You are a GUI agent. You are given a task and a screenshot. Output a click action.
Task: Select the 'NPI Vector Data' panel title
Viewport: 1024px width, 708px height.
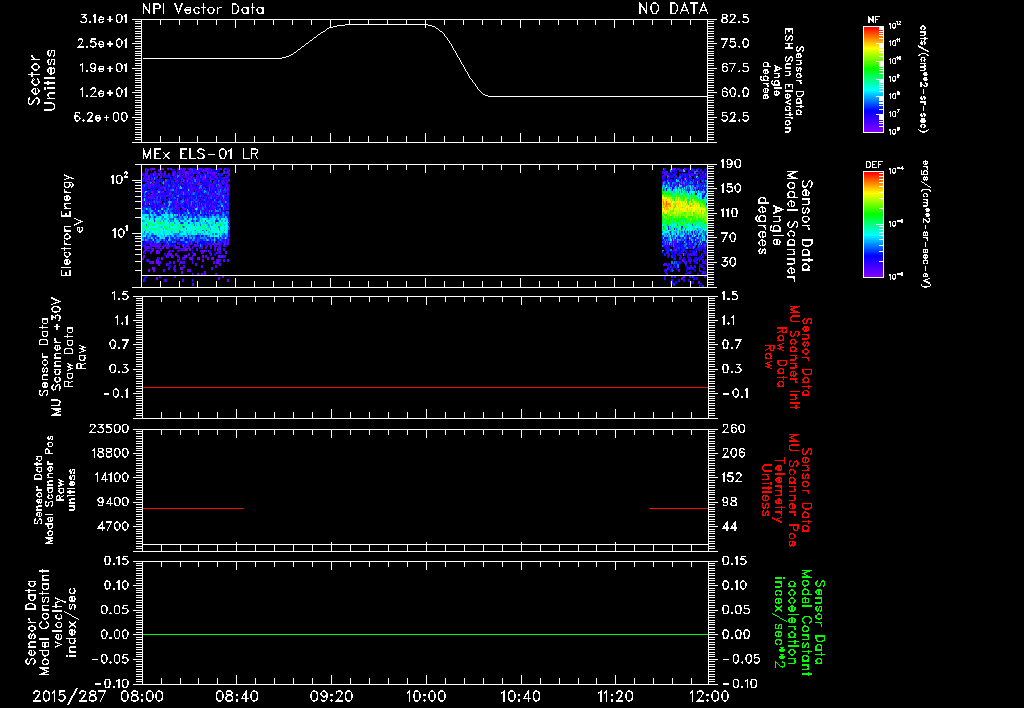(204, 9)
